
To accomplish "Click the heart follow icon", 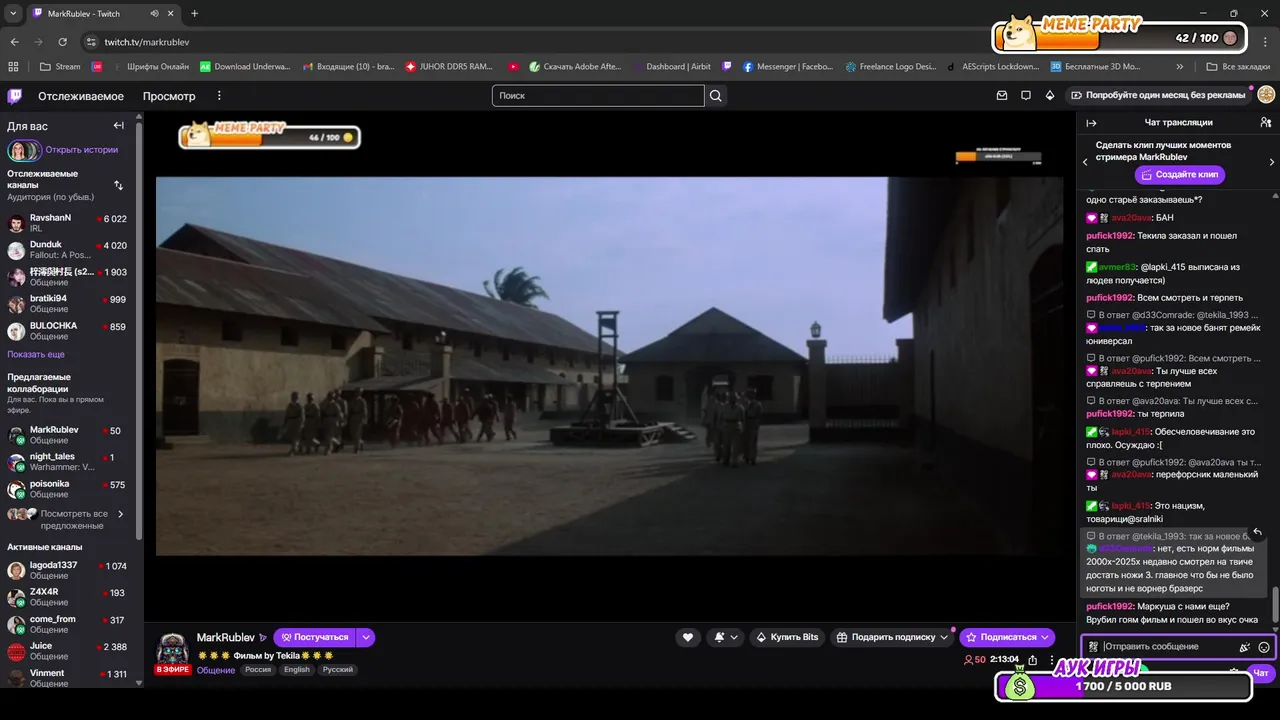I will point(687,637).
